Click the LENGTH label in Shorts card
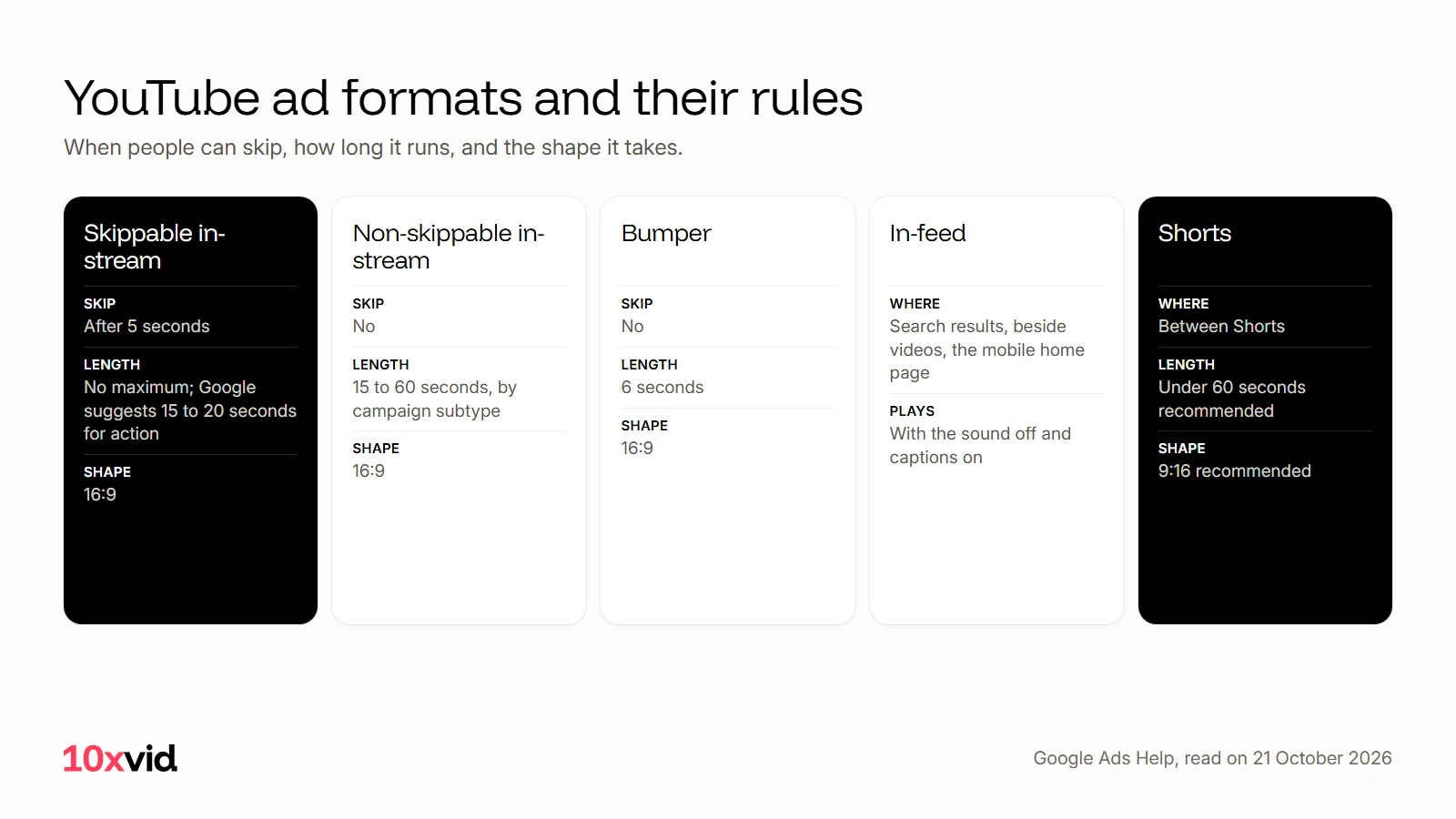The width and height of the screenshot is (1456, 819). 1187,364
